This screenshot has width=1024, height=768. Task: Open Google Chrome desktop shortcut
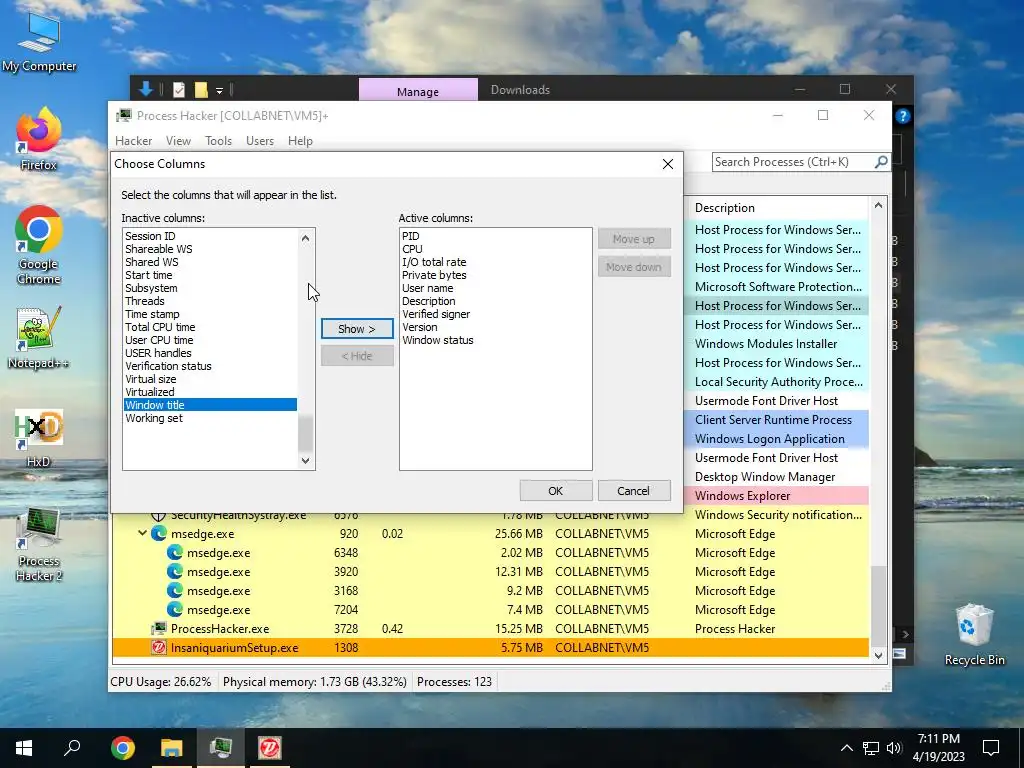pyautogui.click(x=39, y=245)
